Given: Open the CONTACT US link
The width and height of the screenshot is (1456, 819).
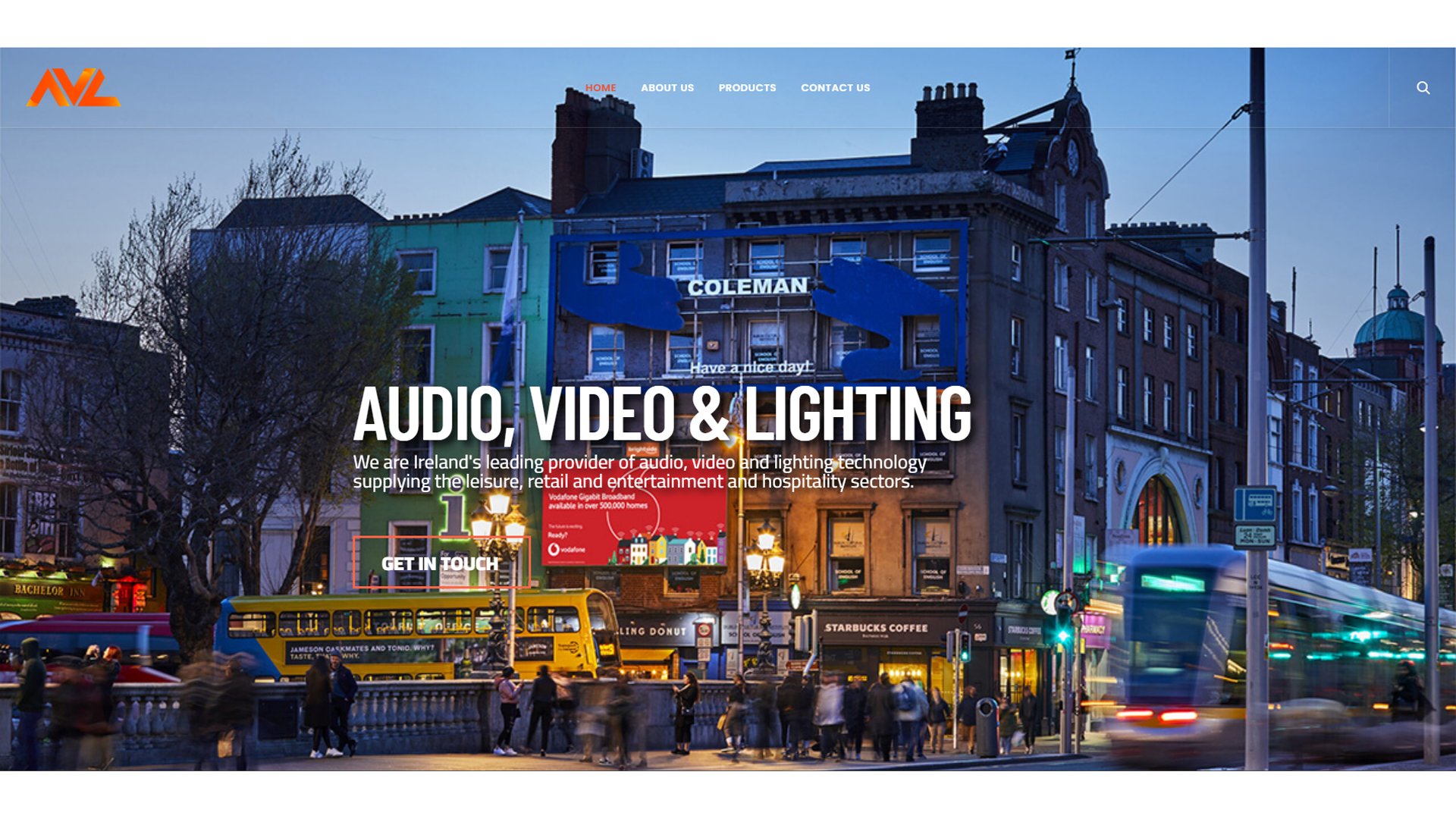Looking at the screenshot, I should tap(835, 88).
